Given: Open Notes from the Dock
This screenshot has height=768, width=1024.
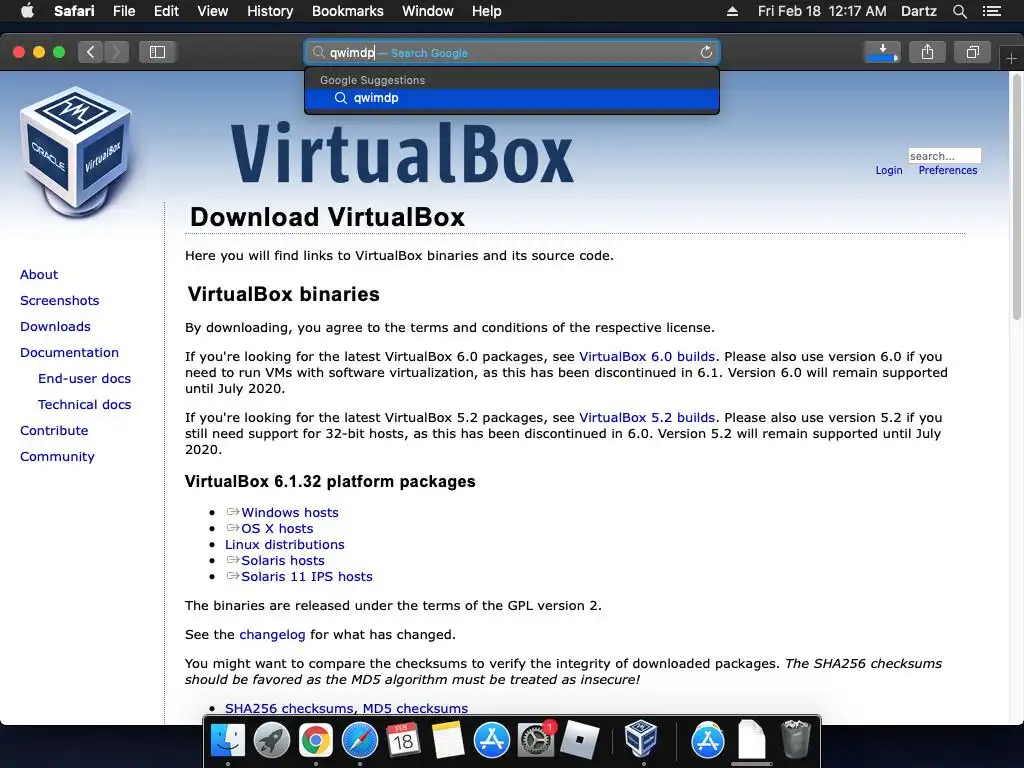Looking at the screenshot, I should (x=448, y=740).
